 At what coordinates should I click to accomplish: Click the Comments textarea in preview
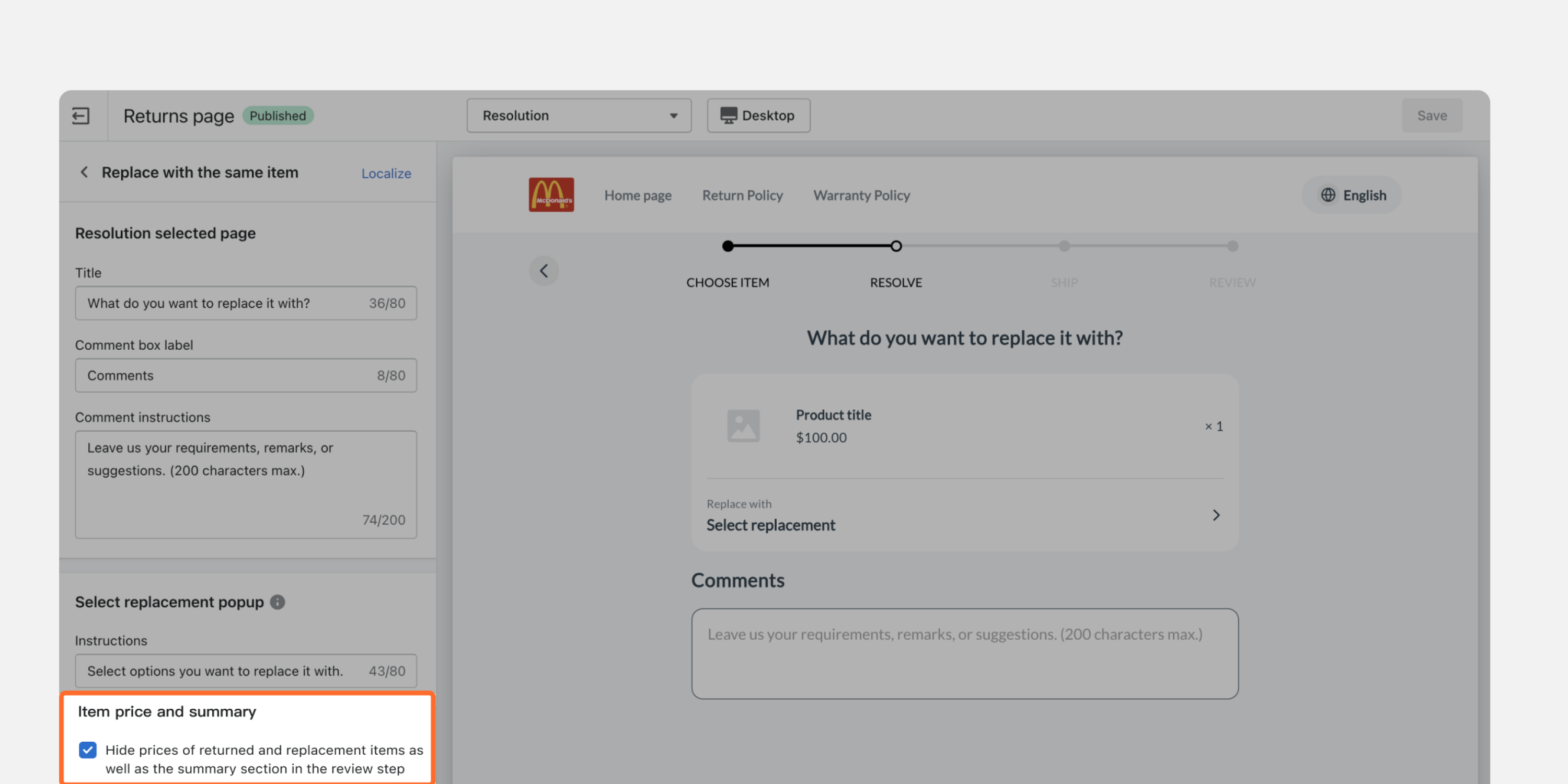point(965,654)
